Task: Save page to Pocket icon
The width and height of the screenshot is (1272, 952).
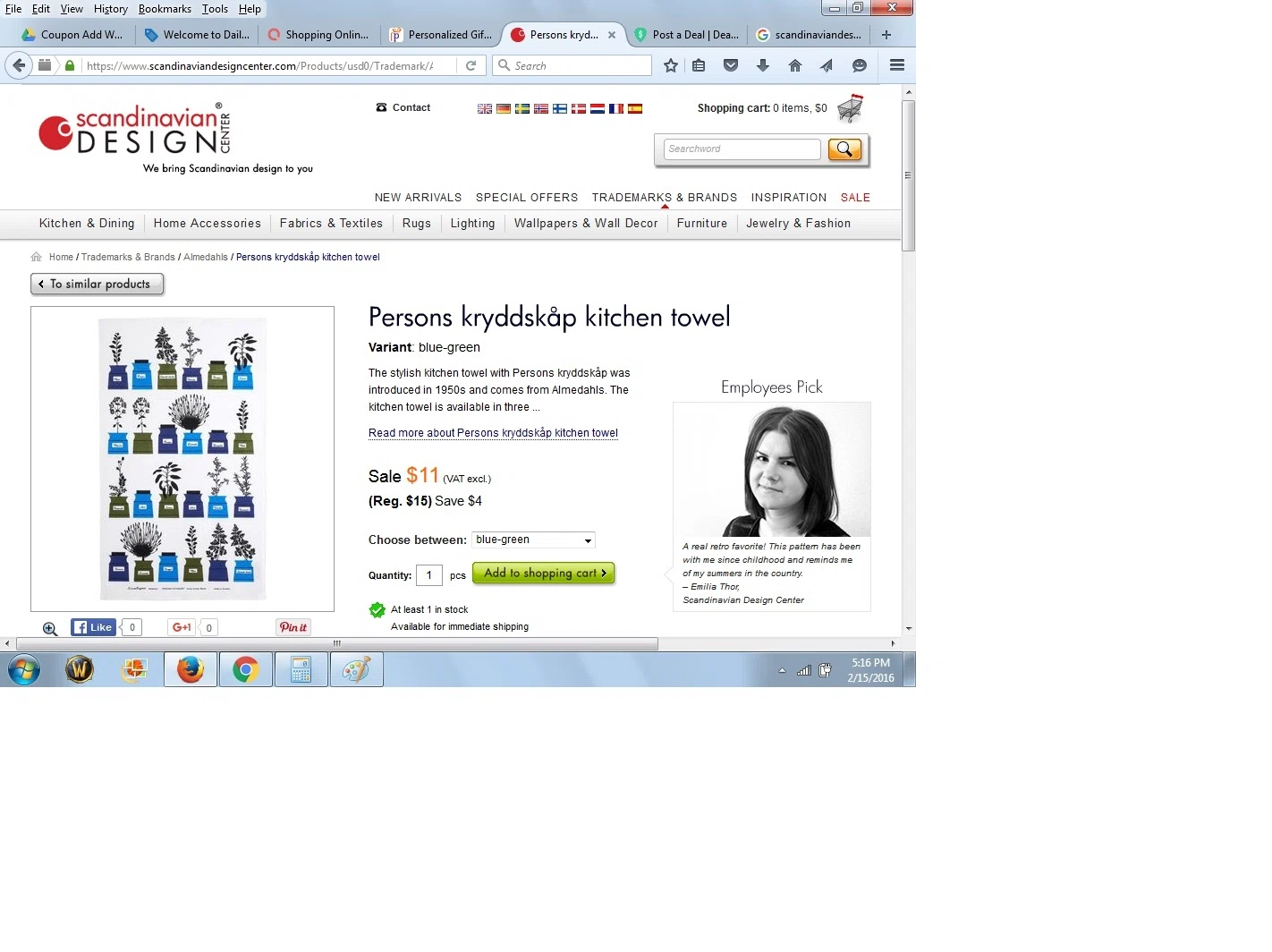Action: (x=731, y=65)
